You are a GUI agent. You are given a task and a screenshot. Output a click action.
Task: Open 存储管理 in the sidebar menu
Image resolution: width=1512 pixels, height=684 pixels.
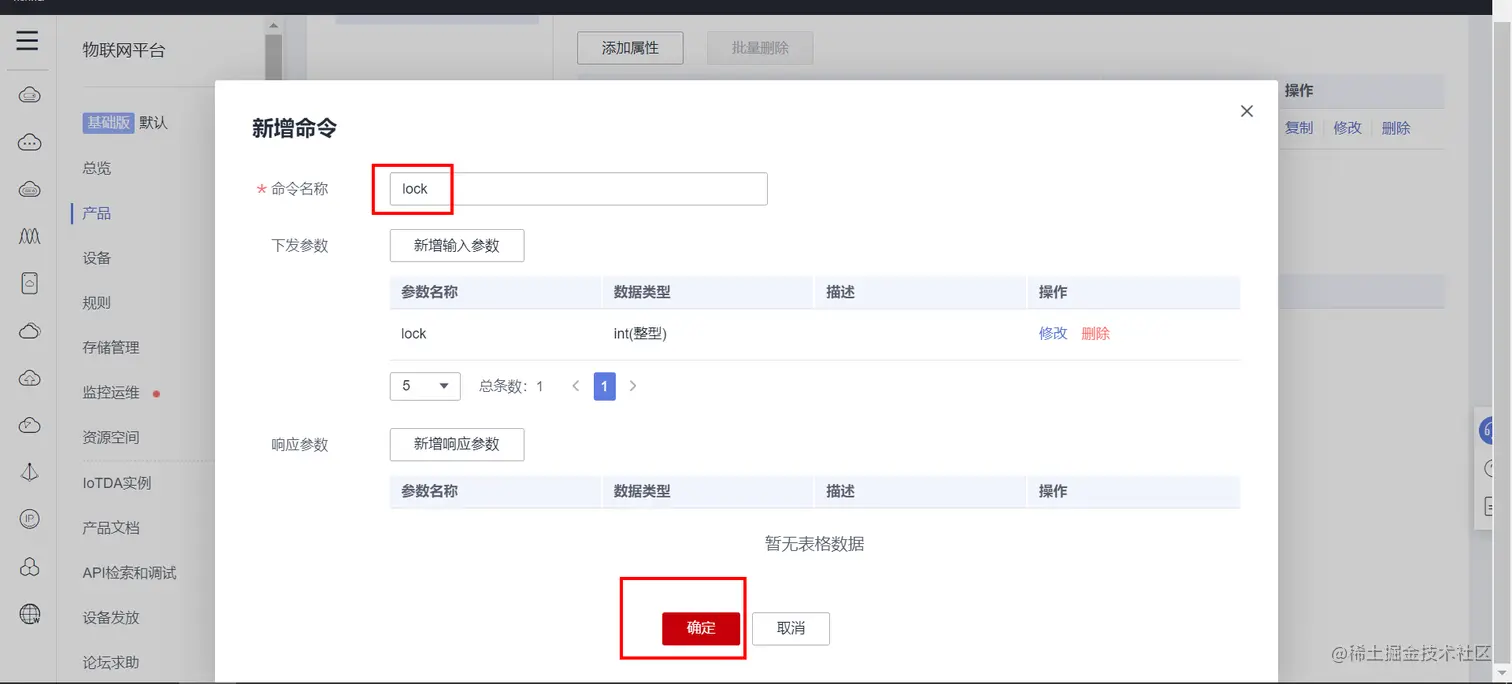click(111, 348)
